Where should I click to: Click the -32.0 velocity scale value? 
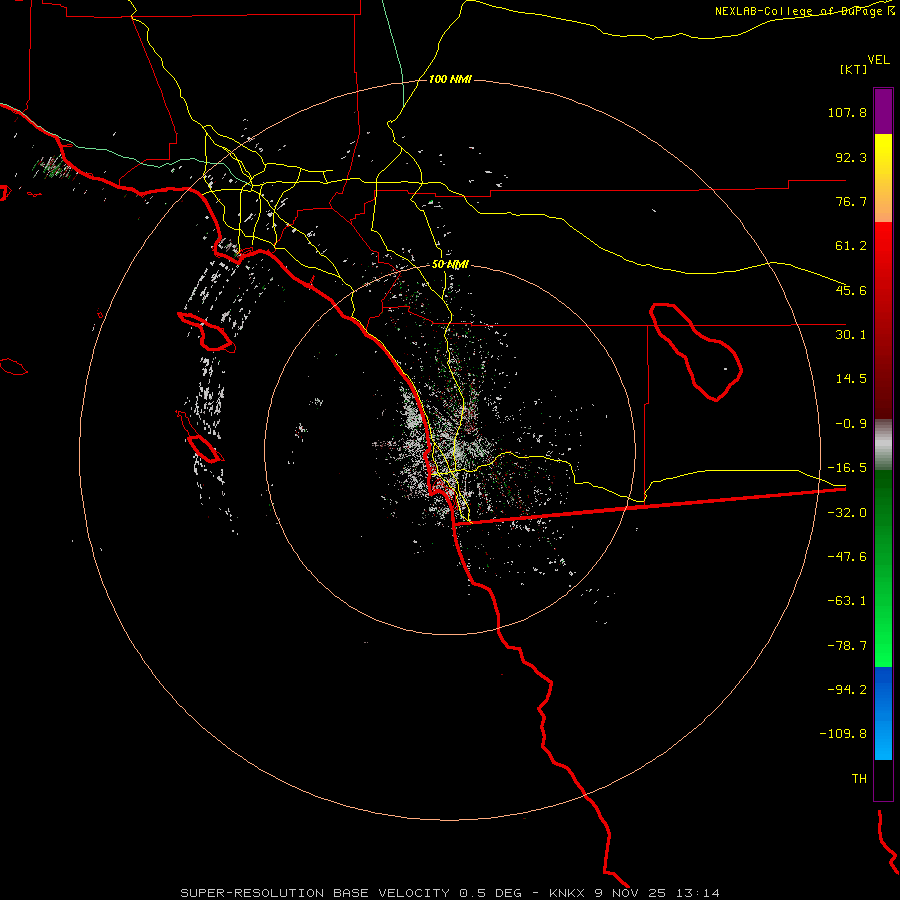point(847,513)
